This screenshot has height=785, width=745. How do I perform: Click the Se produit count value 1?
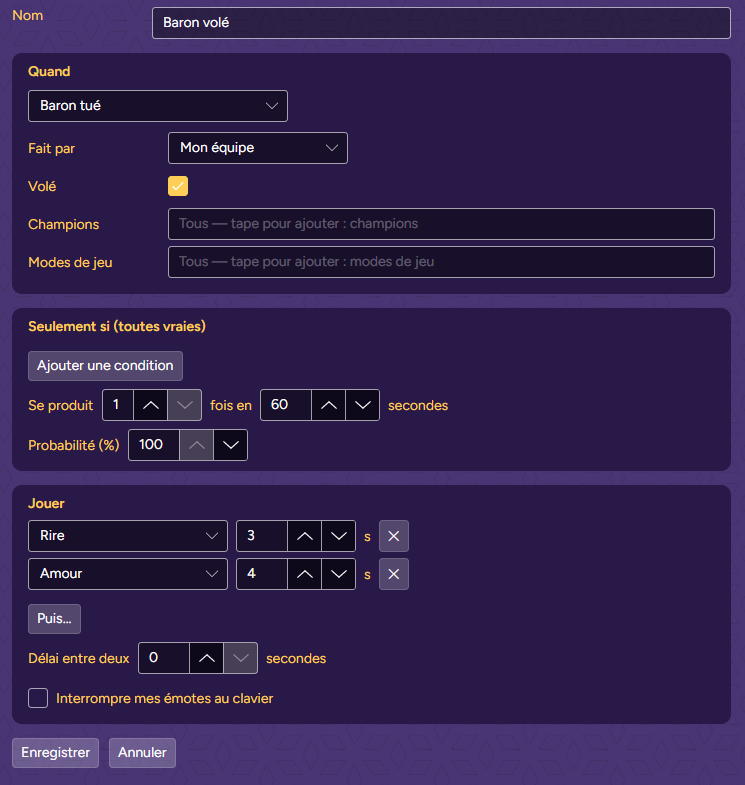pyautogui.click(x=118, y=405)
